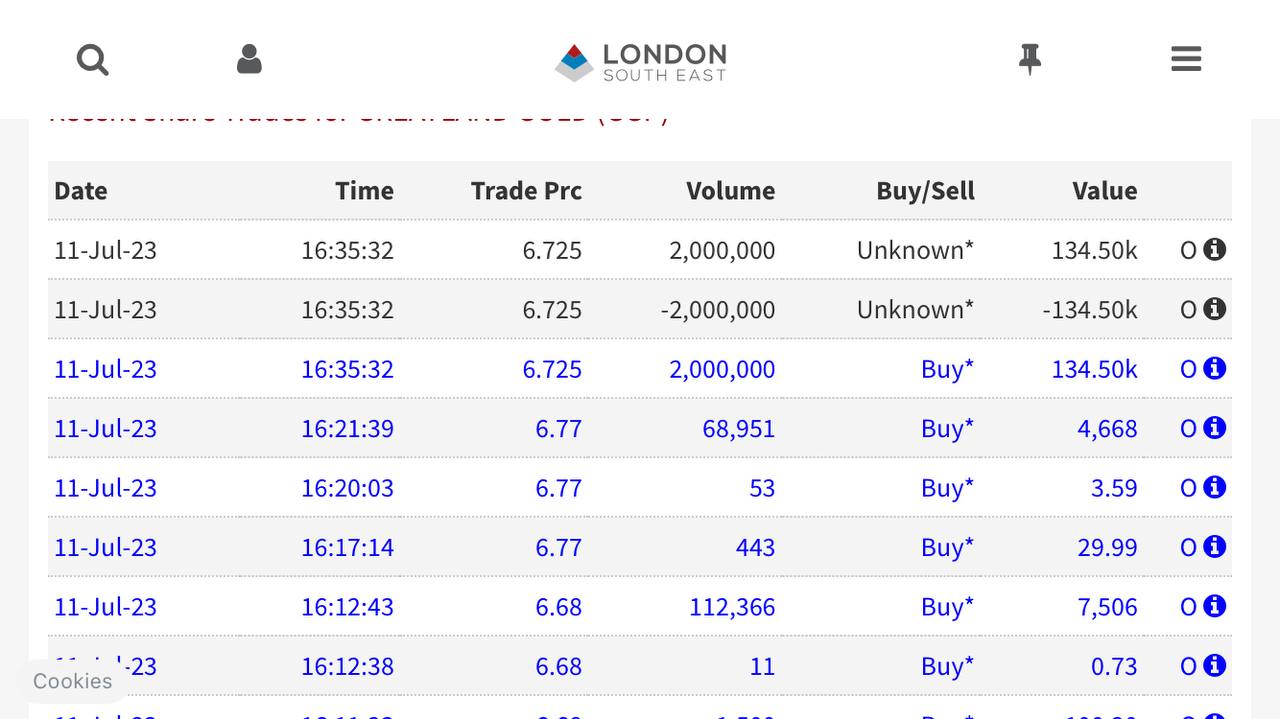The width and height of the screenshot is (1280, 719).
Task: Show info for 16:21:39 trade
Action: point(1215,428)
